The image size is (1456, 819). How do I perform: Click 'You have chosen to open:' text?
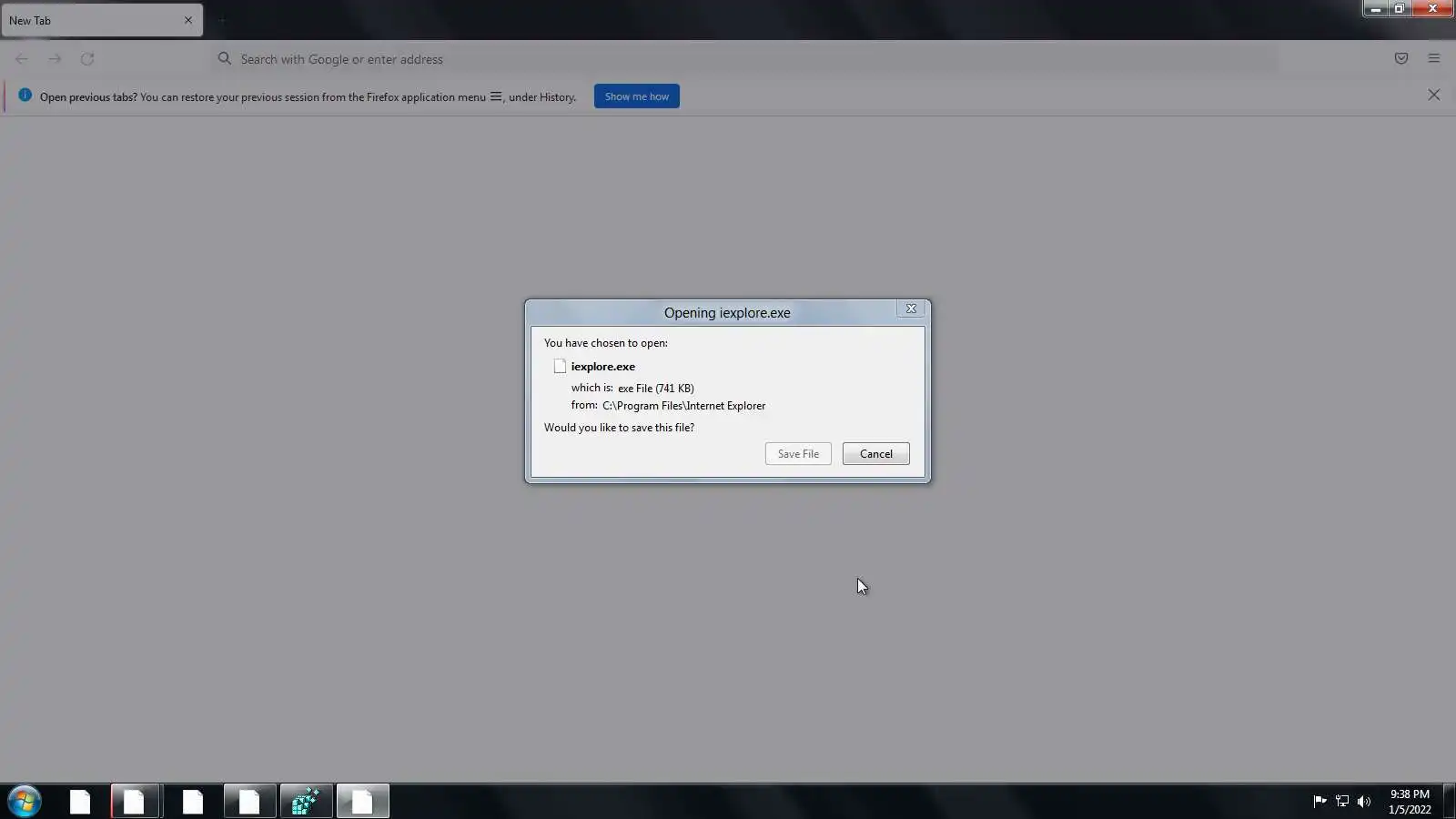606,343
